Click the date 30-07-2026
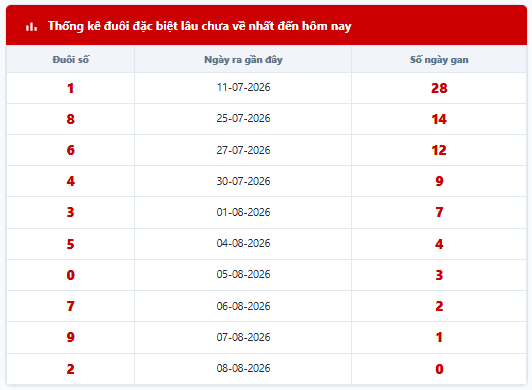Image resolution: width=532 pixels, height=390 pixels. coord(243,181)
